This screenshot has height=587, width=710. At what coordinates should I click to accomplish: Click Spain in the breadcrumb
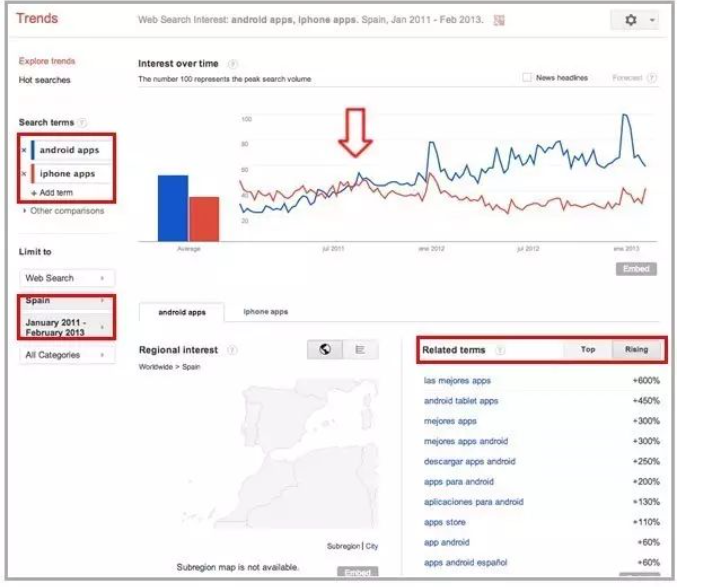pyautogui.click(x=191, y=367)
